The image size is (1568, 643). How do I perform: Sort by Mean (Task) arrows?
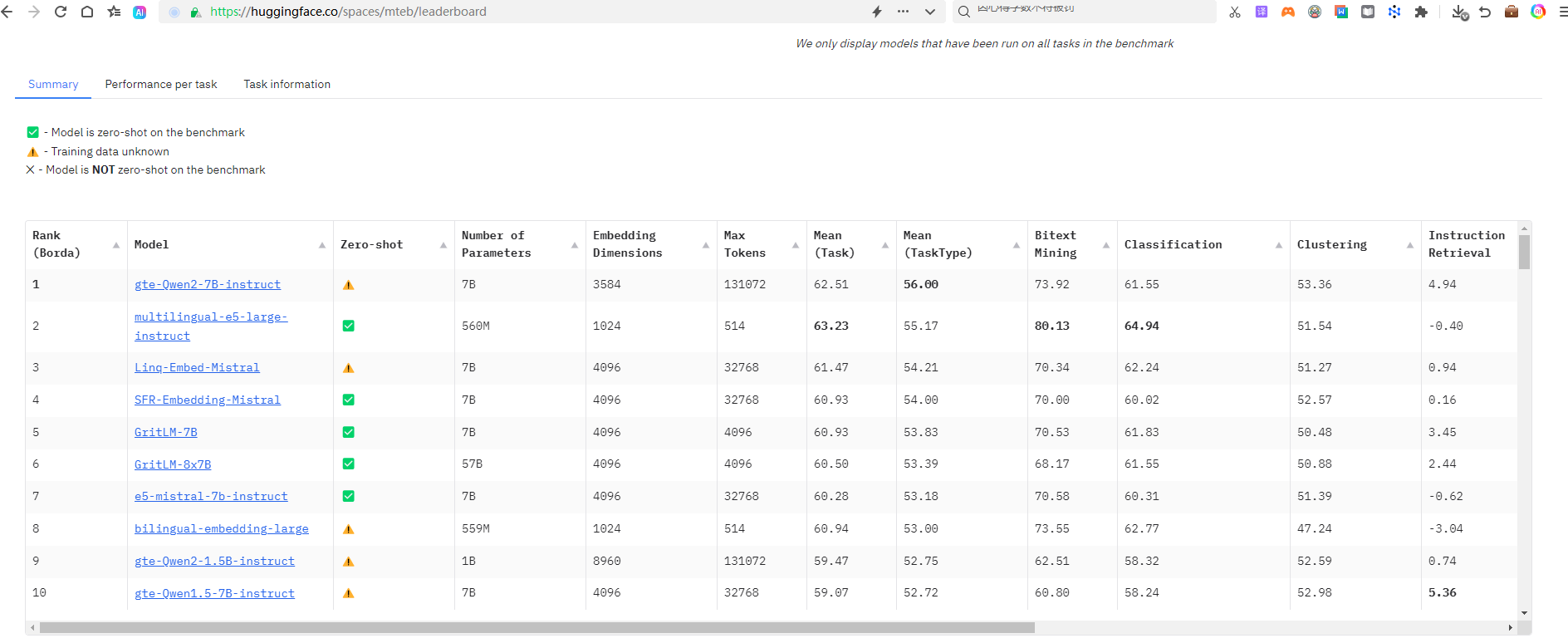coord(885,245)
